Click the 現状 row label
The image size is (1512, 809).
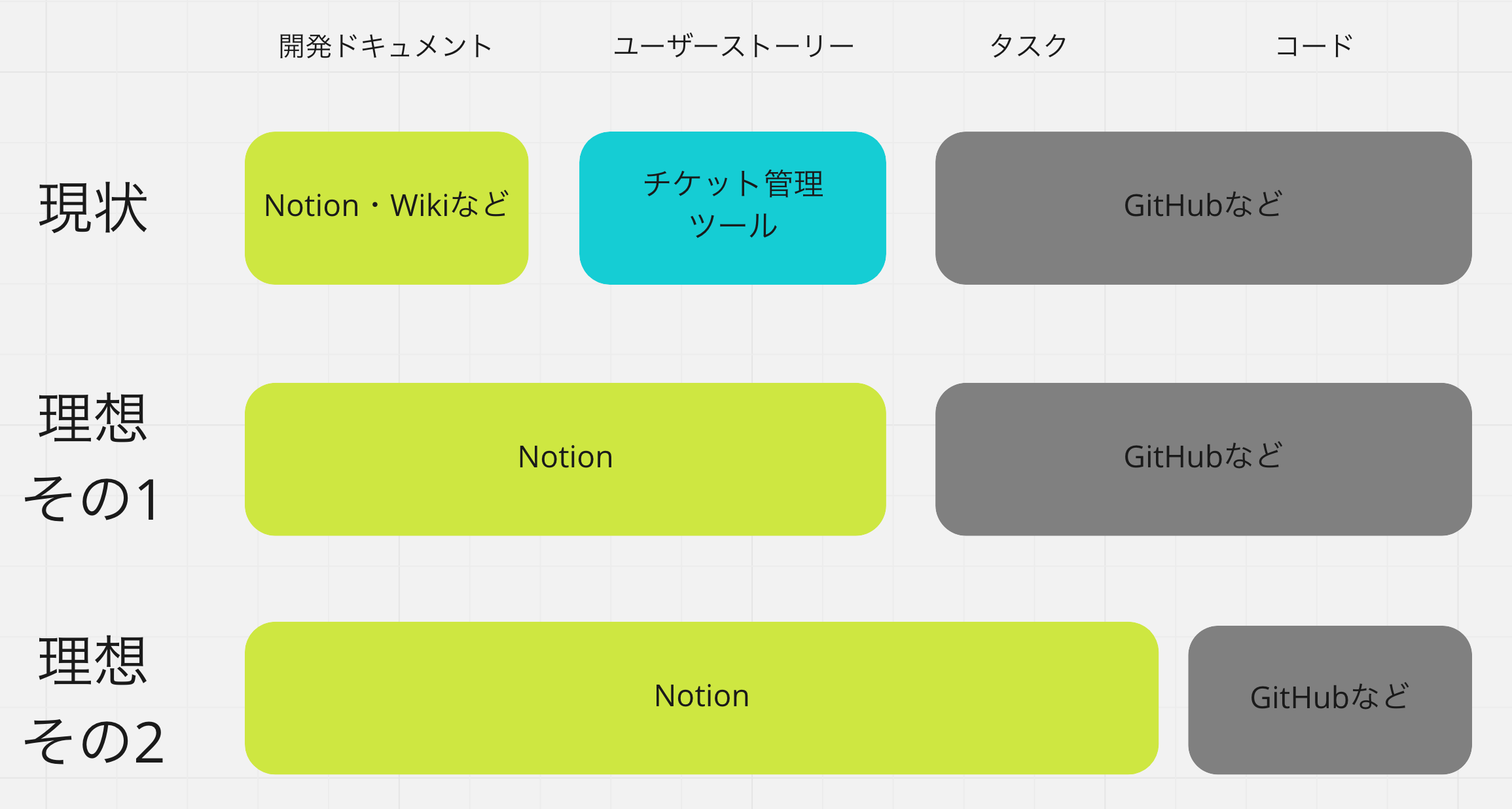click(x=93, y=208)
